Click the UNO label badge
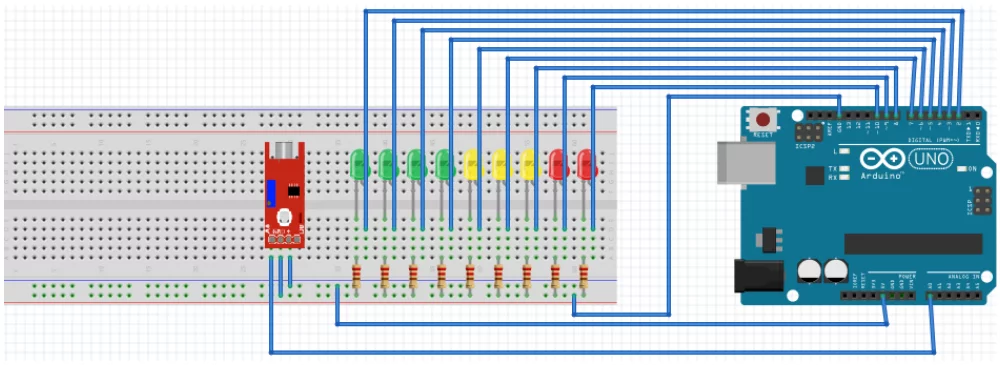 [x=930, y=158]
